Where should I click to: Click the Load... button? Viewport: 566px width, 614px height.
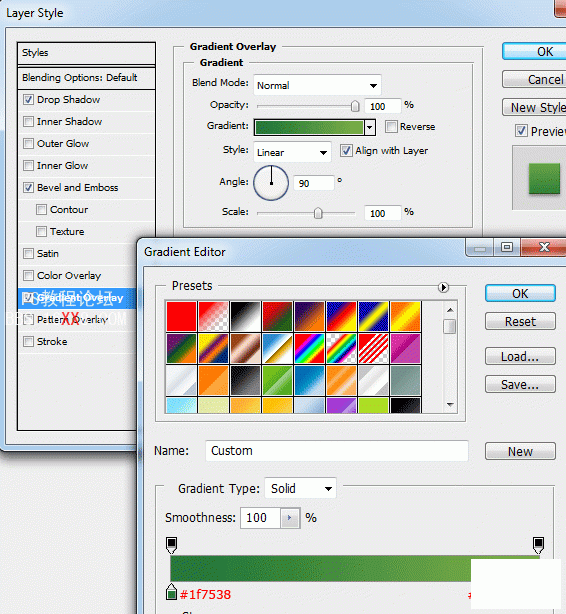(x=520, y=356)
